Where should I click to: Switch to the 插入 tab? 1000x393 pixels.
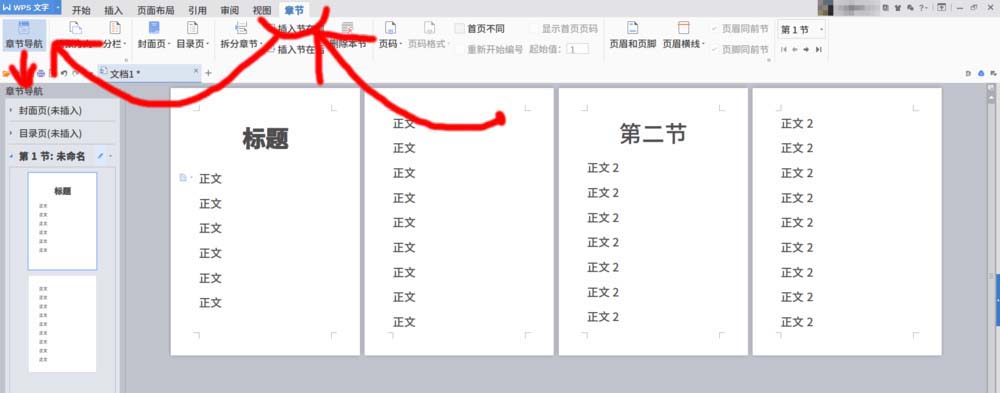114,10
